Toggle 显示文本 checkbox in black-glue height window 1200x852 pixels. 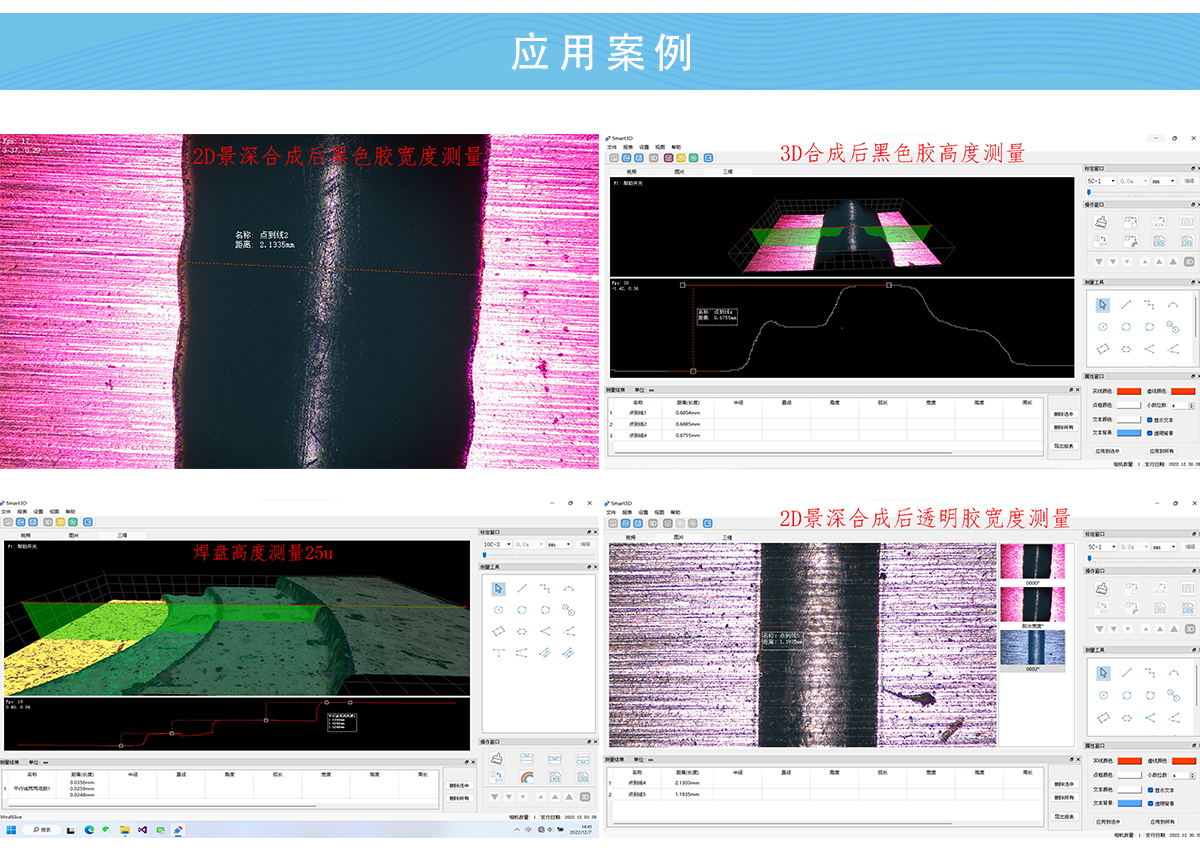coord(1150,420)
